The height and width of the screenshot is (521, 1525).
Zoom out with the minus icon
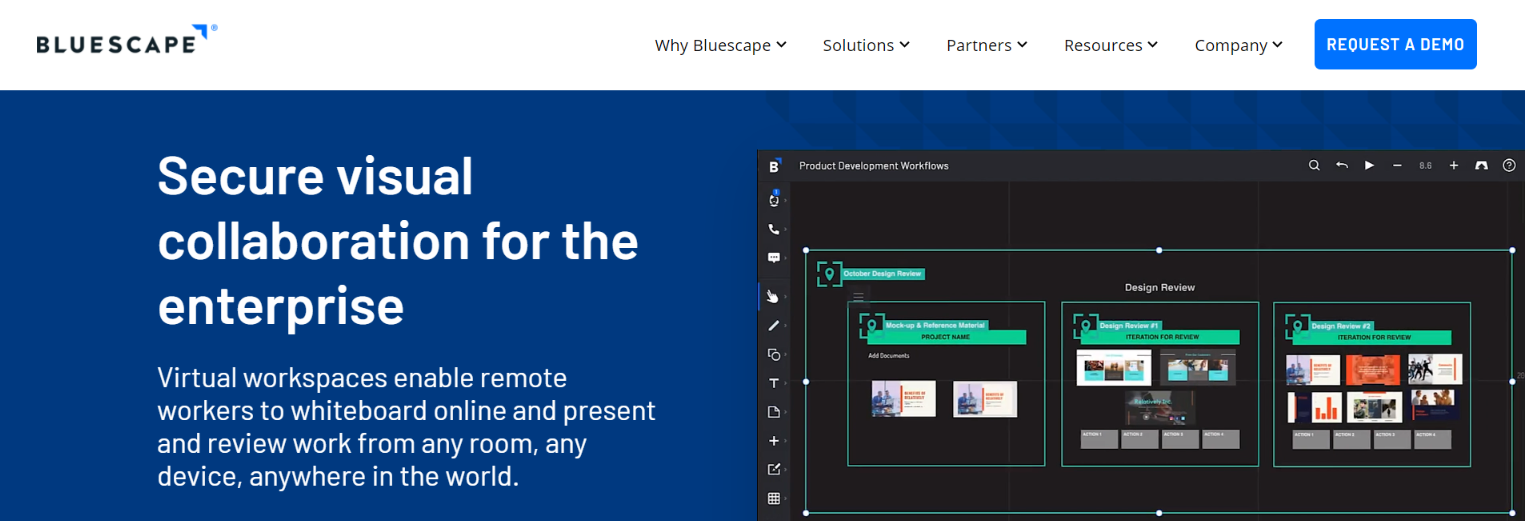coord(1397,165)
